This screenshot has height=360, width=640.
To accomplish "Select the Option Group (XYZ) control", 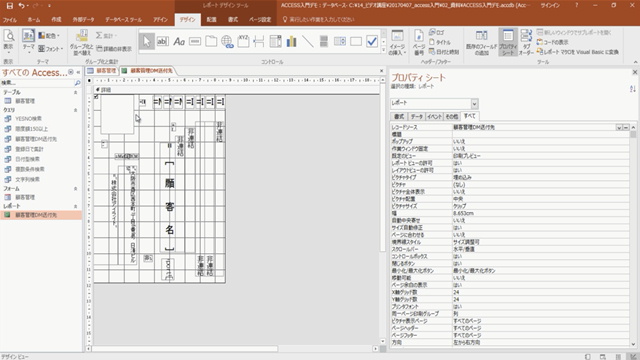I will [243, 41].
